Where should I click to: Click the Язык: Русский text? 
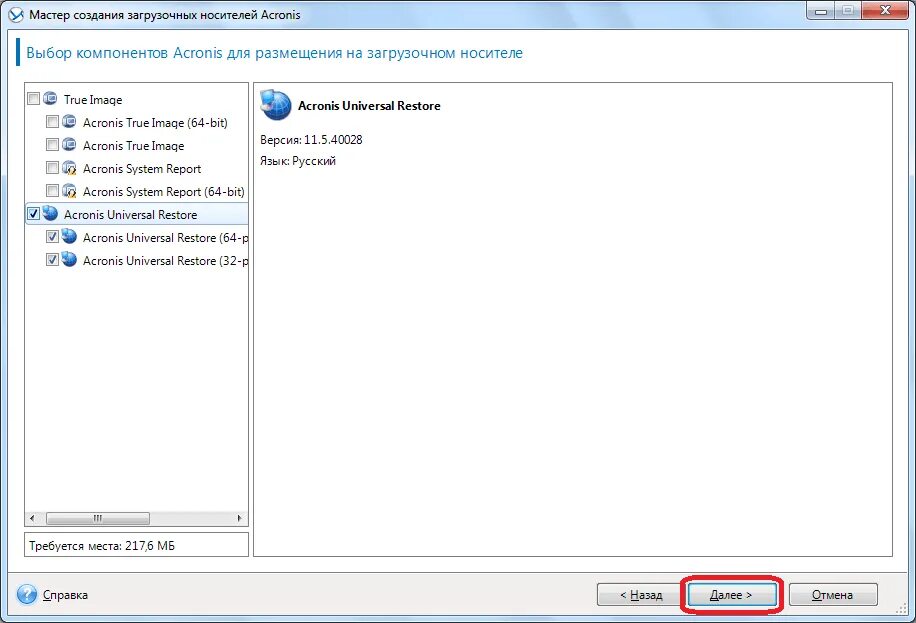[298, 161]
